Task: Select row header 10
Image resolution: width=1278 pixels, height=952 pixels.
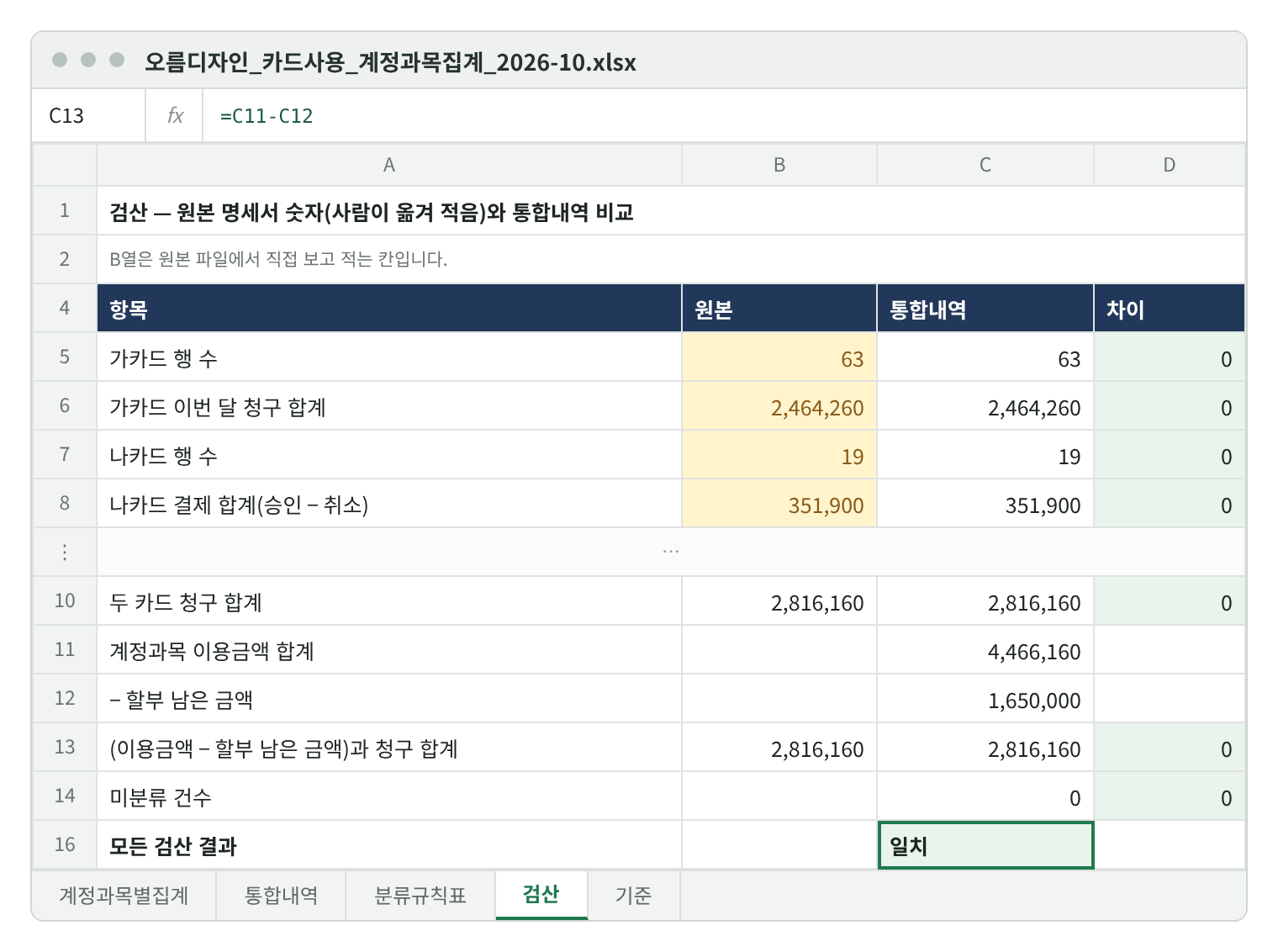Action: click(x=65, y=601)
